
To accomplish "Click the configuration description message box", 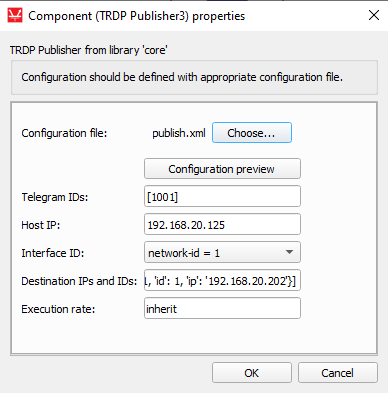I will tap(194, 77).
